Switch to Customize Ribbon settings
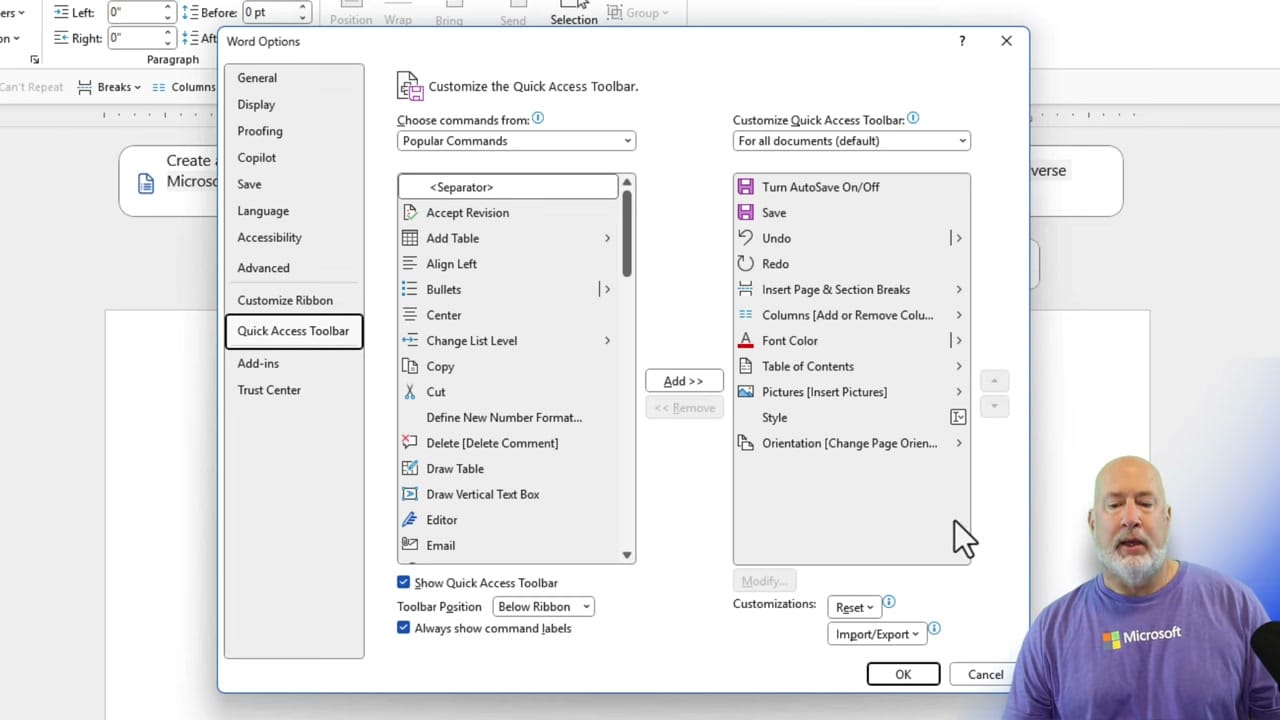Image resolution: width=1280 pixels, height=720 pixels. [285, 300]
